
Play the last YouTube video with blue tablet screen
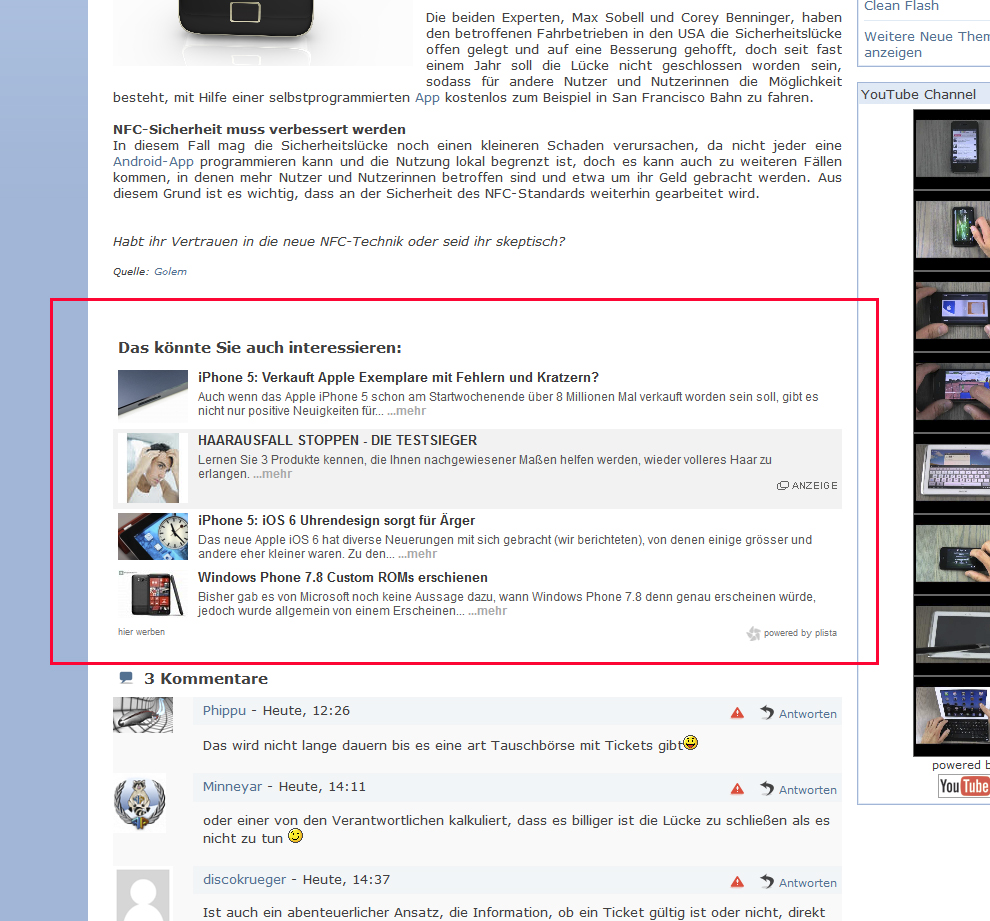pyautogui.click(x=952, y=716)
